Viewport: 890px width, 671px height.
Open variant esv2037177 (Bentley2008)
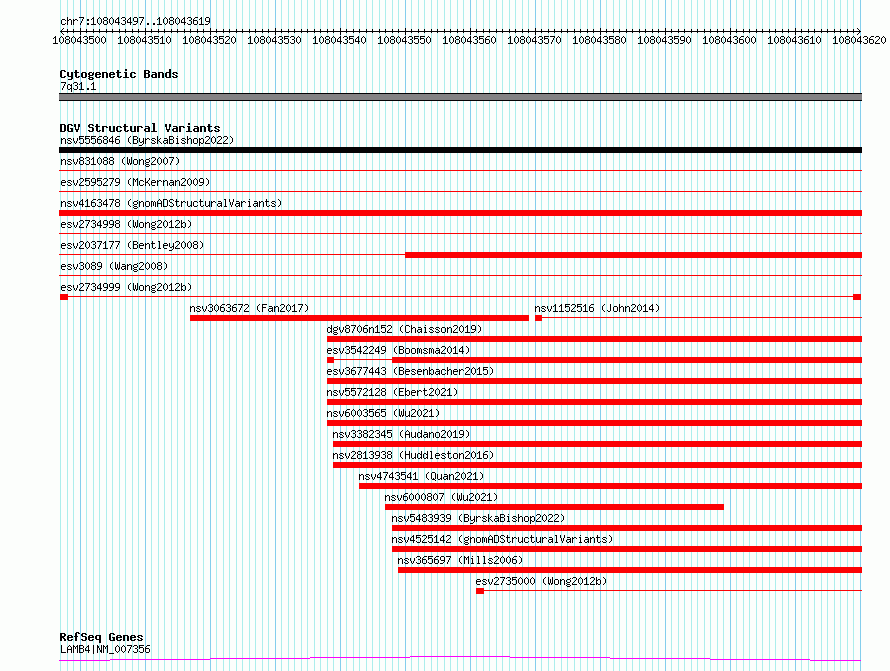[132, 245]
